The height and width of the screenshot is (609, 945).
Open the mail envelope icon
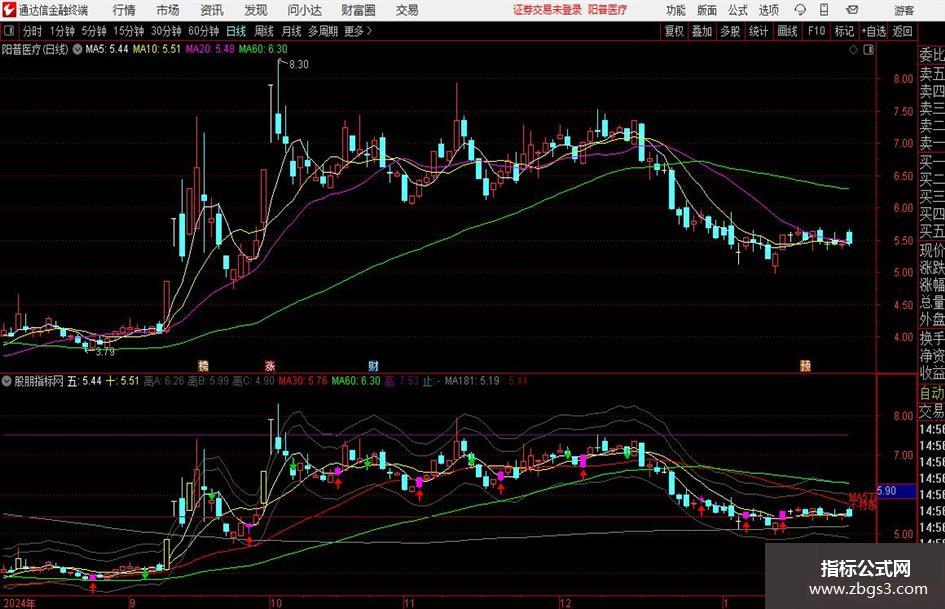pos(852,10)
